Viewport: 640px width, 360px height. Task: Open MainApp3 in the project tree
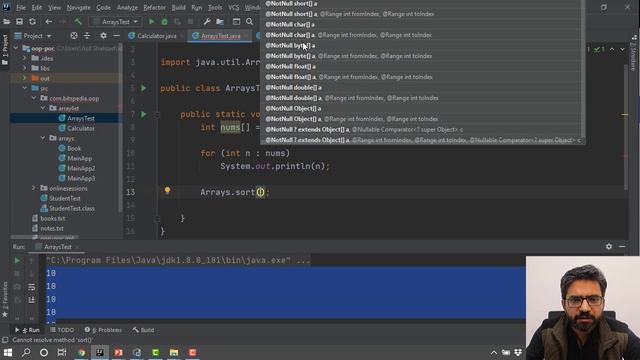pyautogui.click(x=81, y=178)
